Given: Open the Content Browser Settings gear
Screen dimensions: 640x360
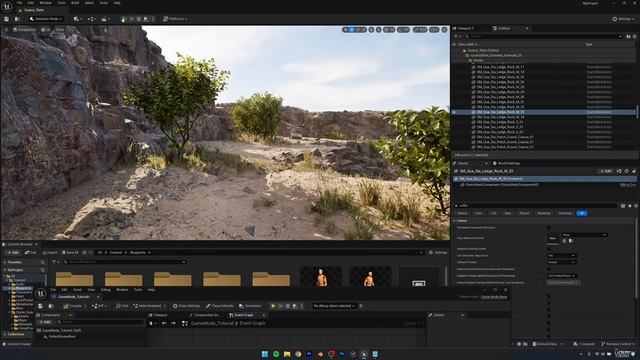Looking at the screenshot, I should 438,253.
